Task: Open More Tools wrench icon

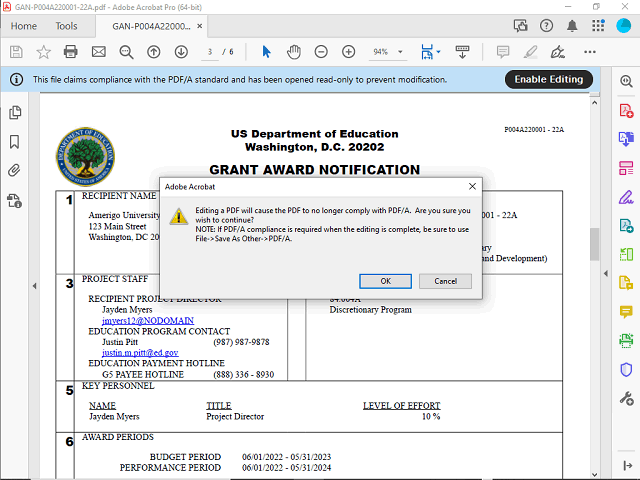Action: 626,398
